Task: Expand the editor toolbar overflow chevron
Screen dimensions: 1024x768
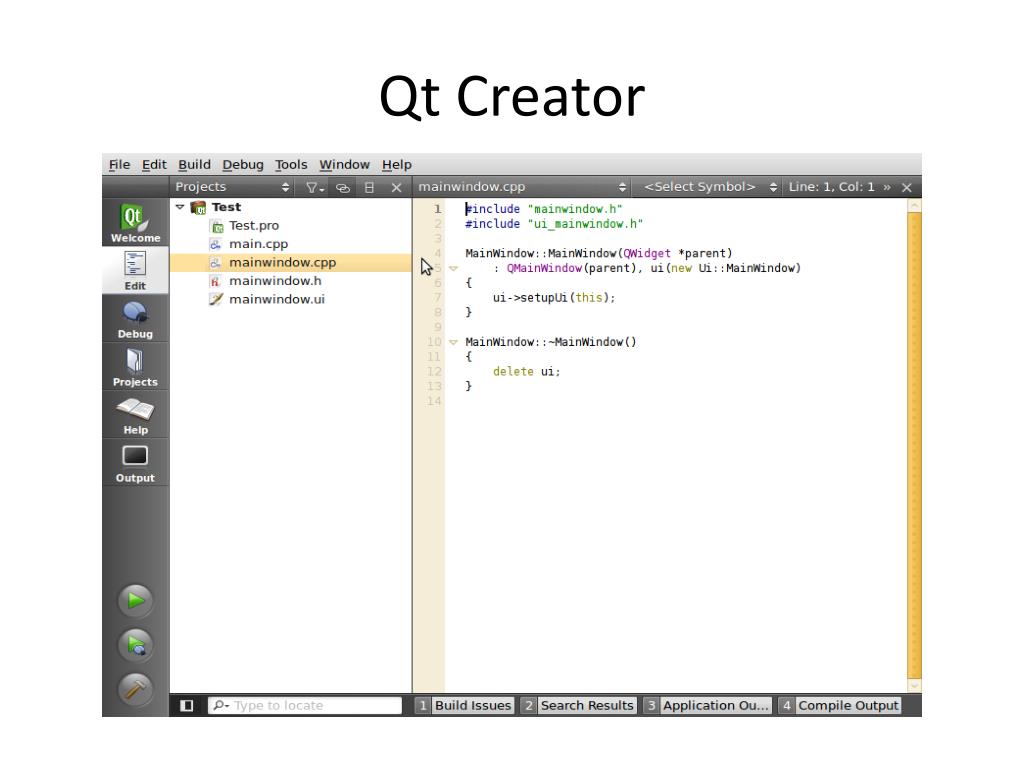Action: tap(887, 187)
